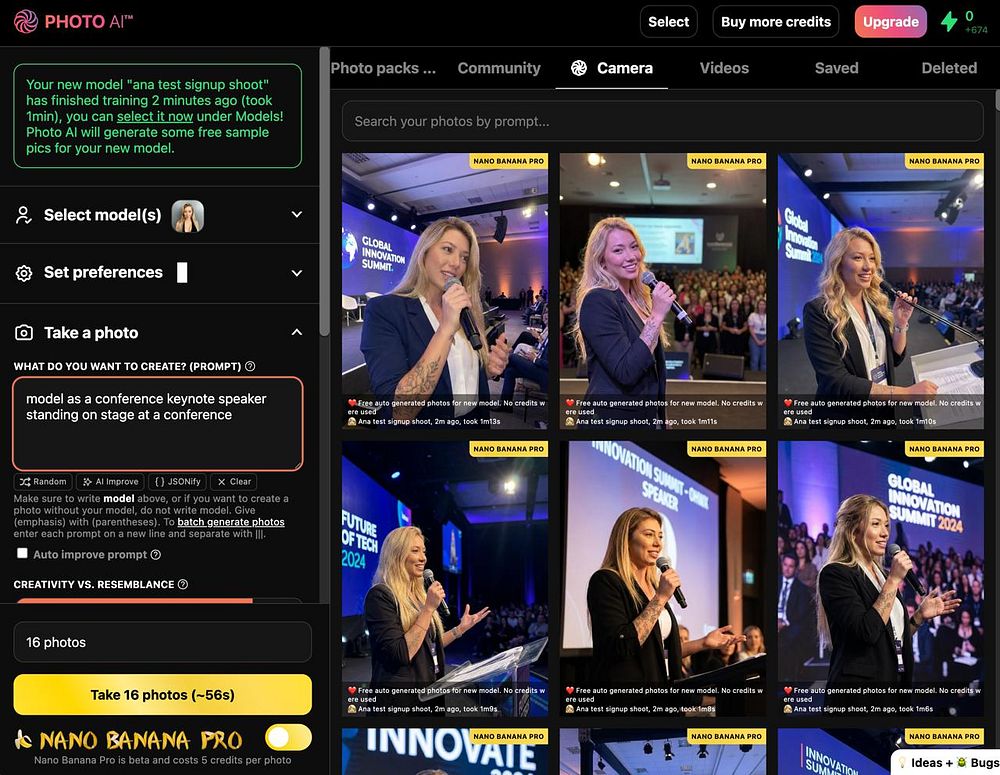This screenshot has height=775, width=1000.
Task: Open the Deleted tab
Action: [949, 68]
